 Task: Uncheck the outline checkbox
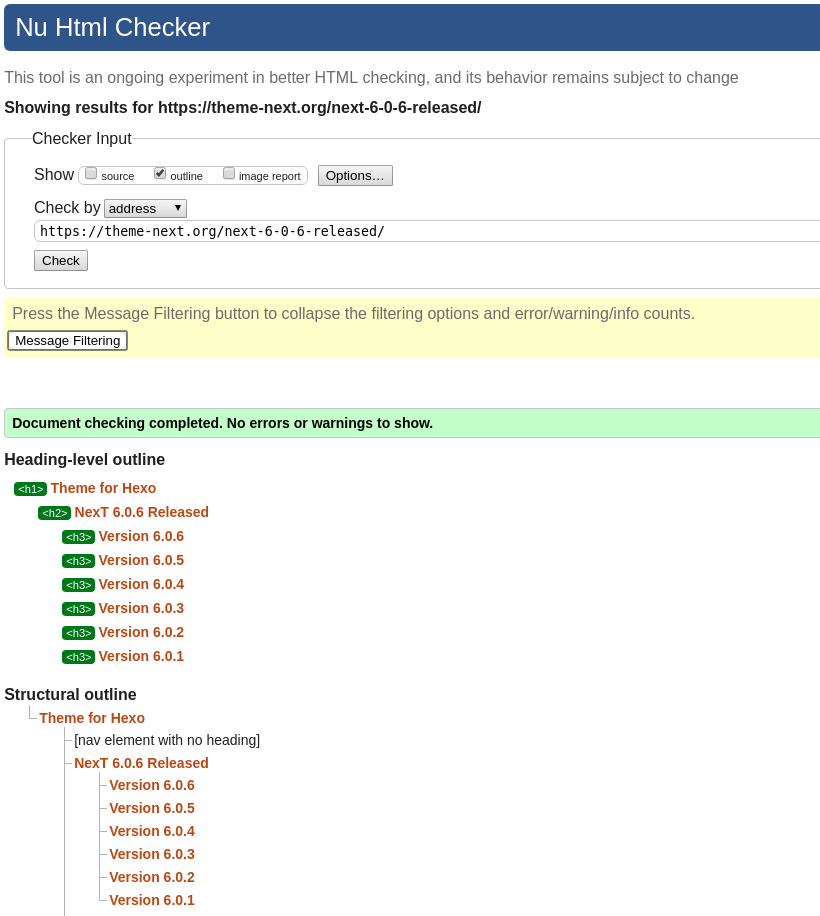(160, 174)
